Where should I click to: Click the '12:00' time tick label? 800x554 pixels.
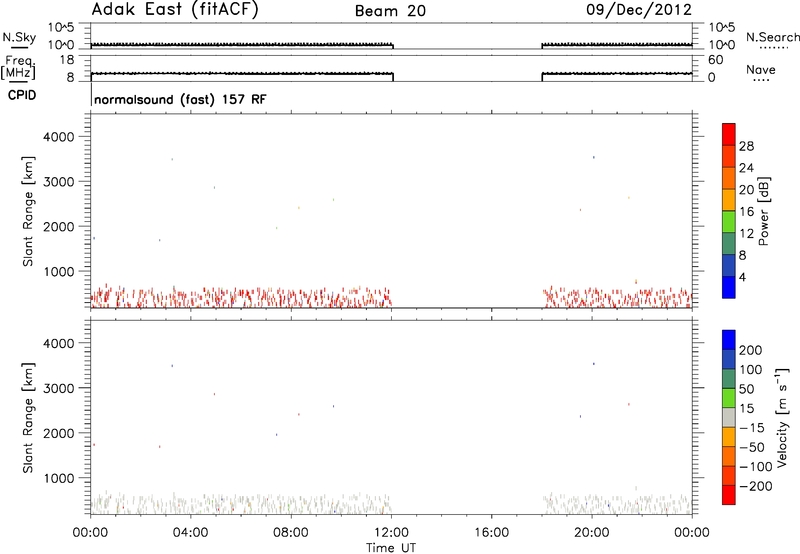coord(391,533)
